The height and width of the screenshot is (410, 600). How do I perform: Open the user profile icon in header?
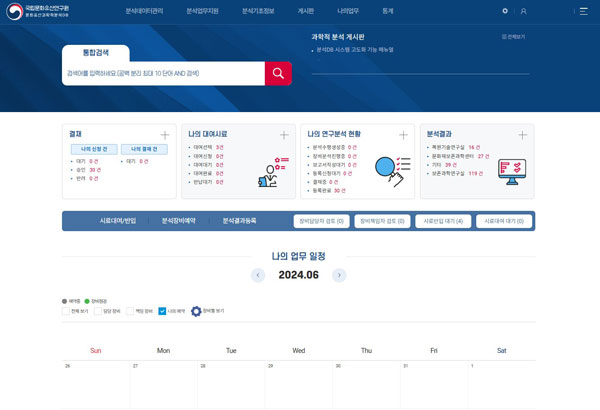pos(523,11)
